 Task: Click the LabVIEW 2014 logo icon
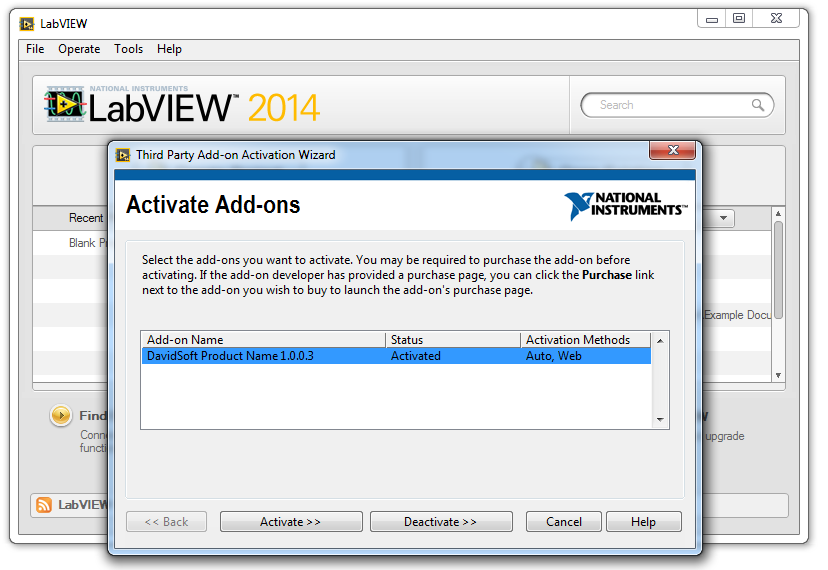click(x=64, y=104)
